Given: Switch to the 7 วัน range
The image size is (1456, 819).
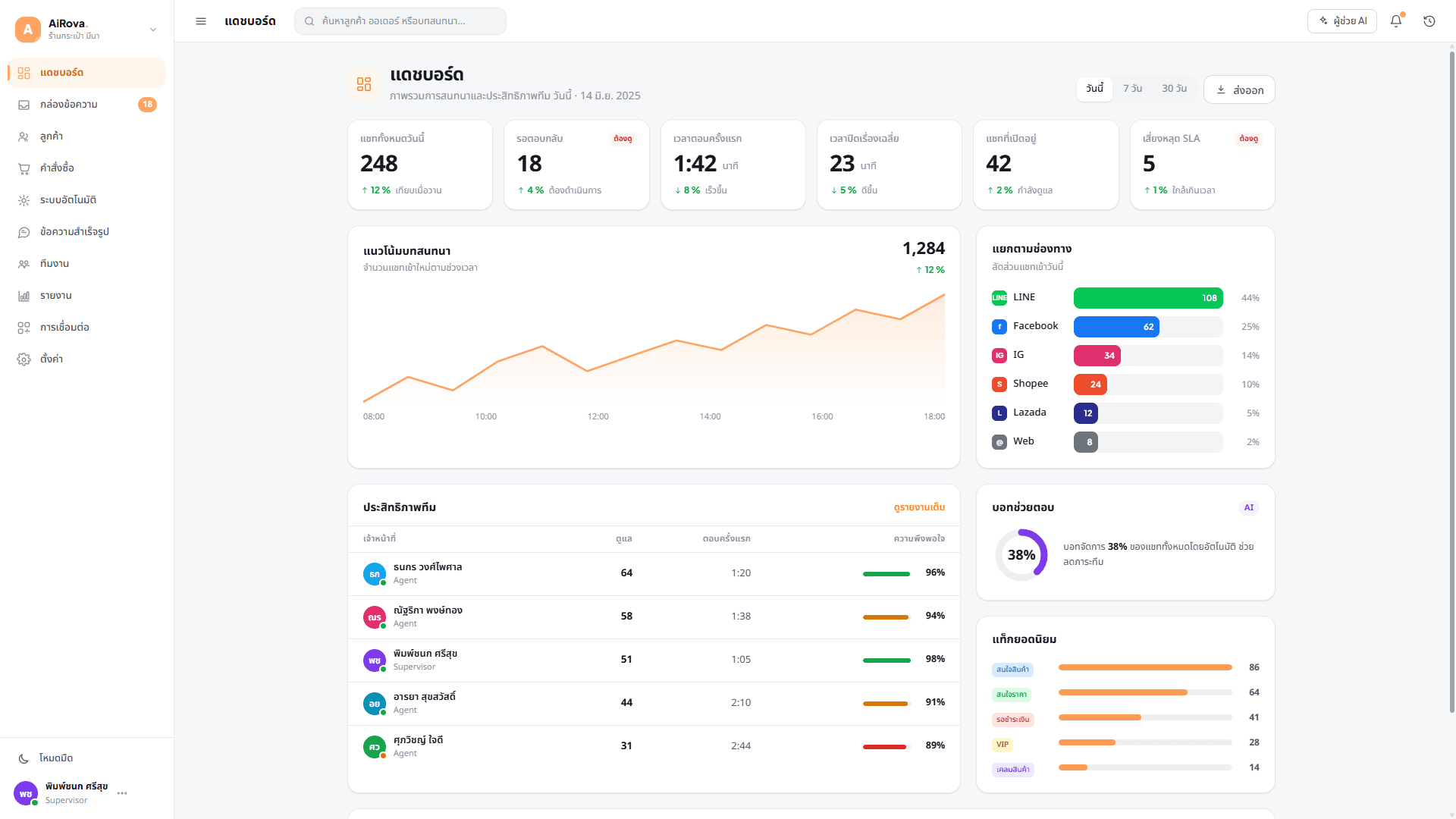Looking at the screenshot, I should [1132, 89].
